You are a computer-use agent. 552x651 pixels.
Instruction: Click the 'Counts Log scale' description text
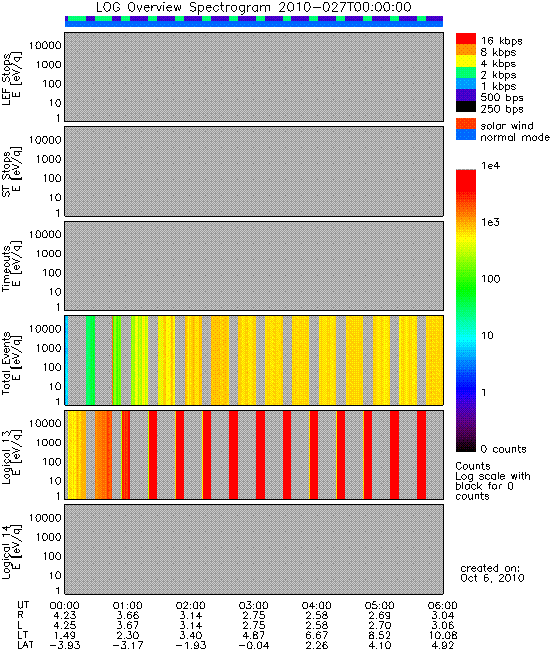[x=493, y=481]
